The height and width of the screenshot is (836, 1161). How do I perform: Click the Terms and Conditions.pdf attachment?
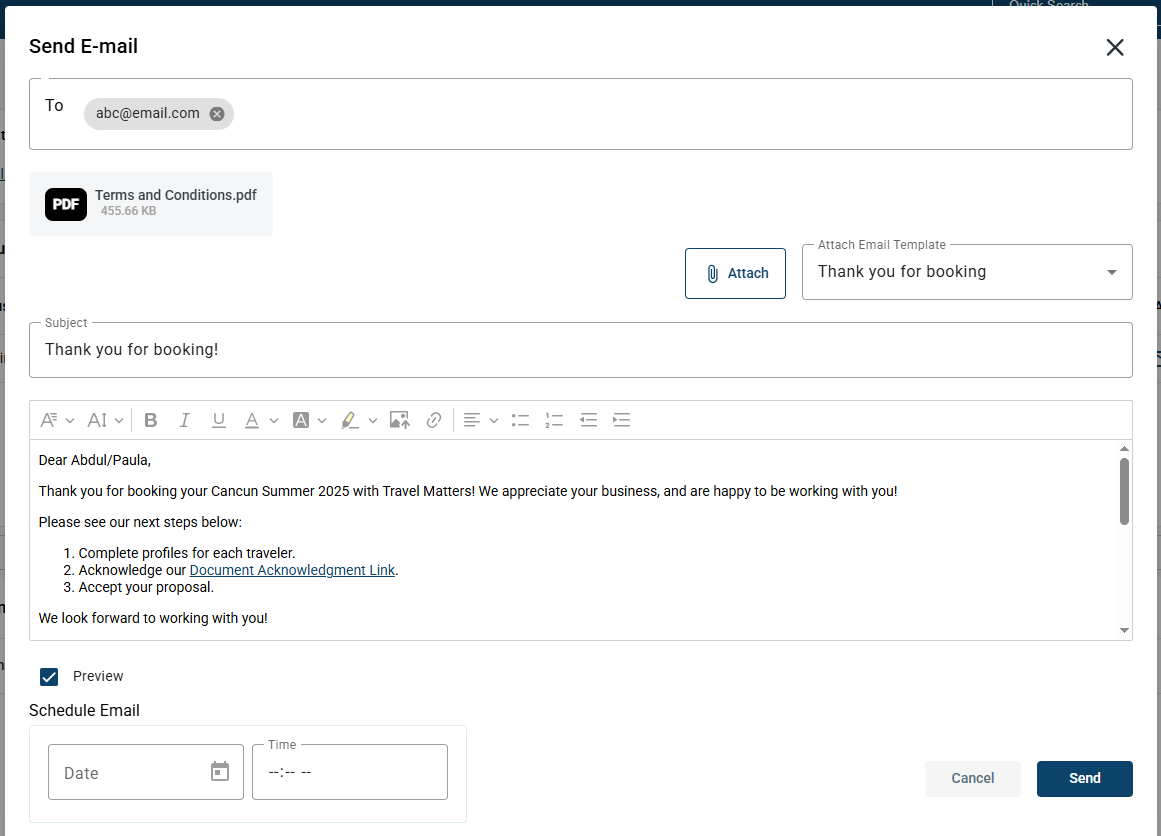tap(151, 204)
